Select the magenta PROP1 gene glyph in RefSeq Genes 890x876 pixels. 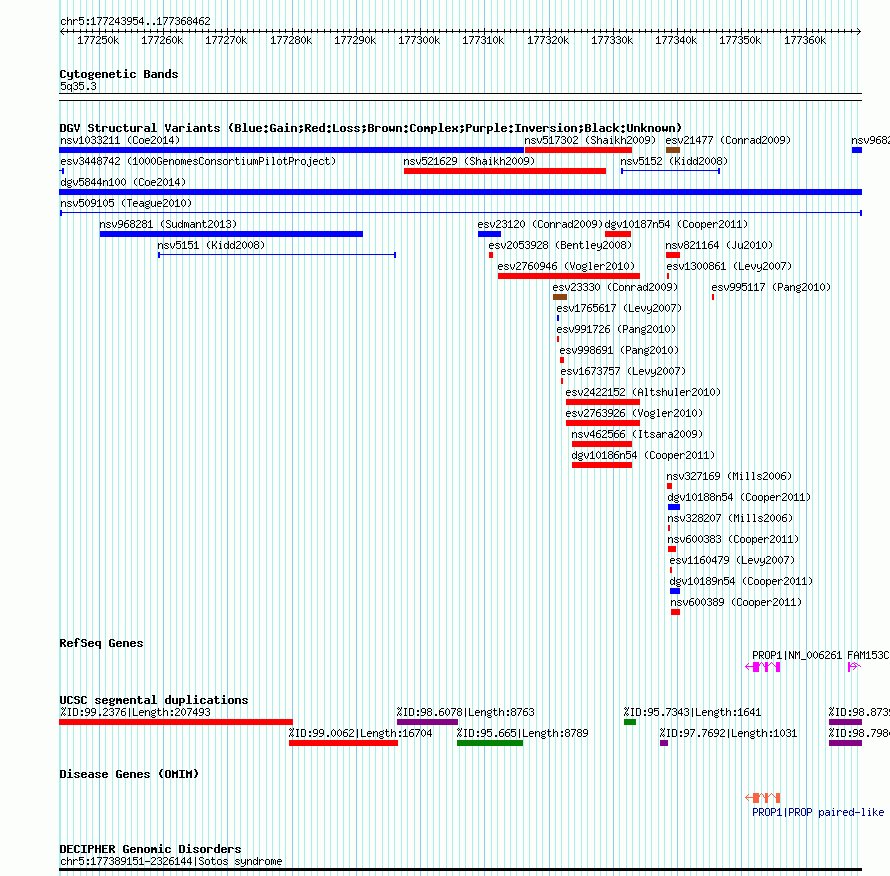[x=763, y=667]
